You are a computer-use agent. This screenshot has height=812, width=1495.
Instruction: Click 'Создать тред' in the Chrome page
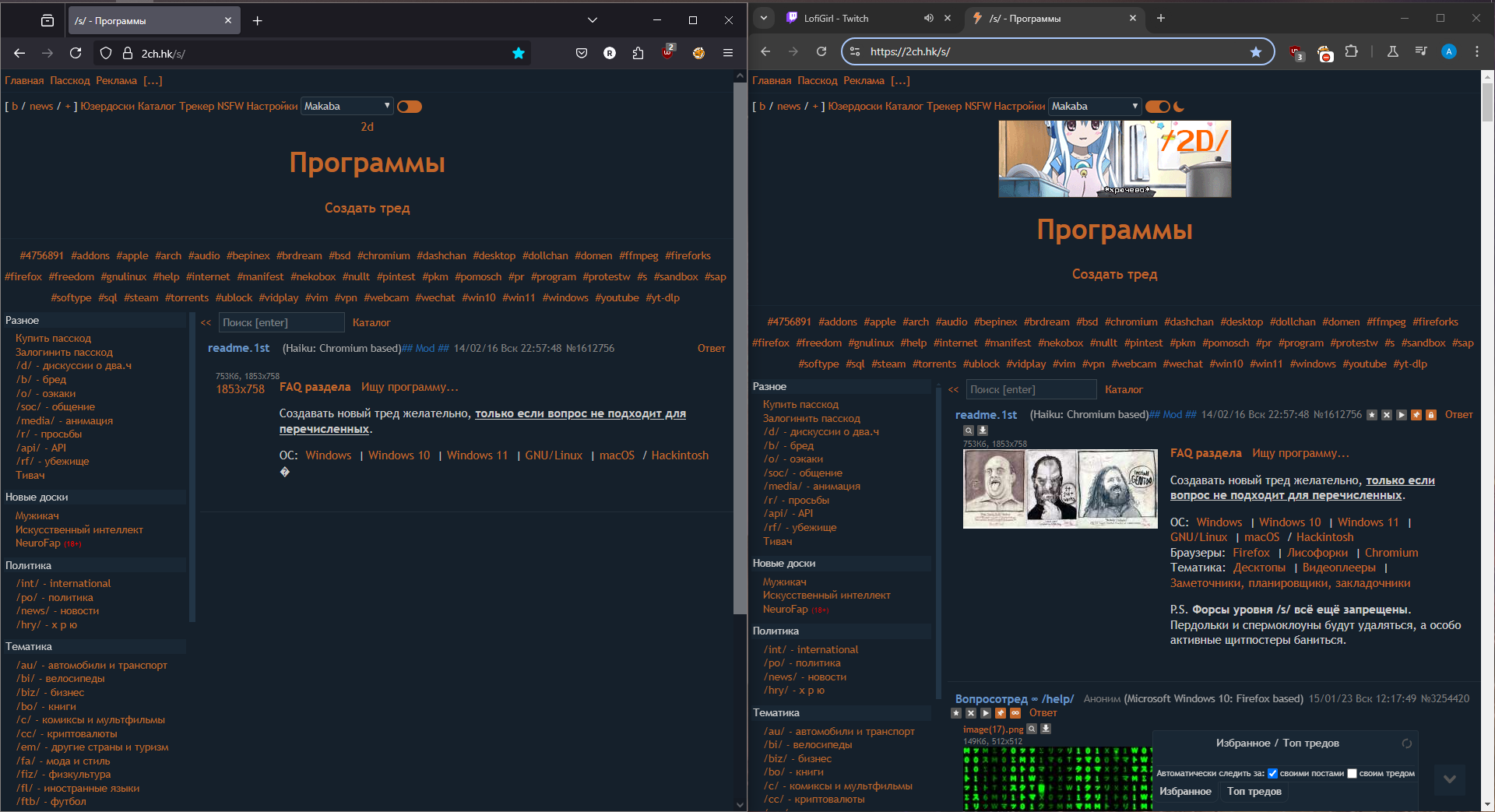point(1114,274)
